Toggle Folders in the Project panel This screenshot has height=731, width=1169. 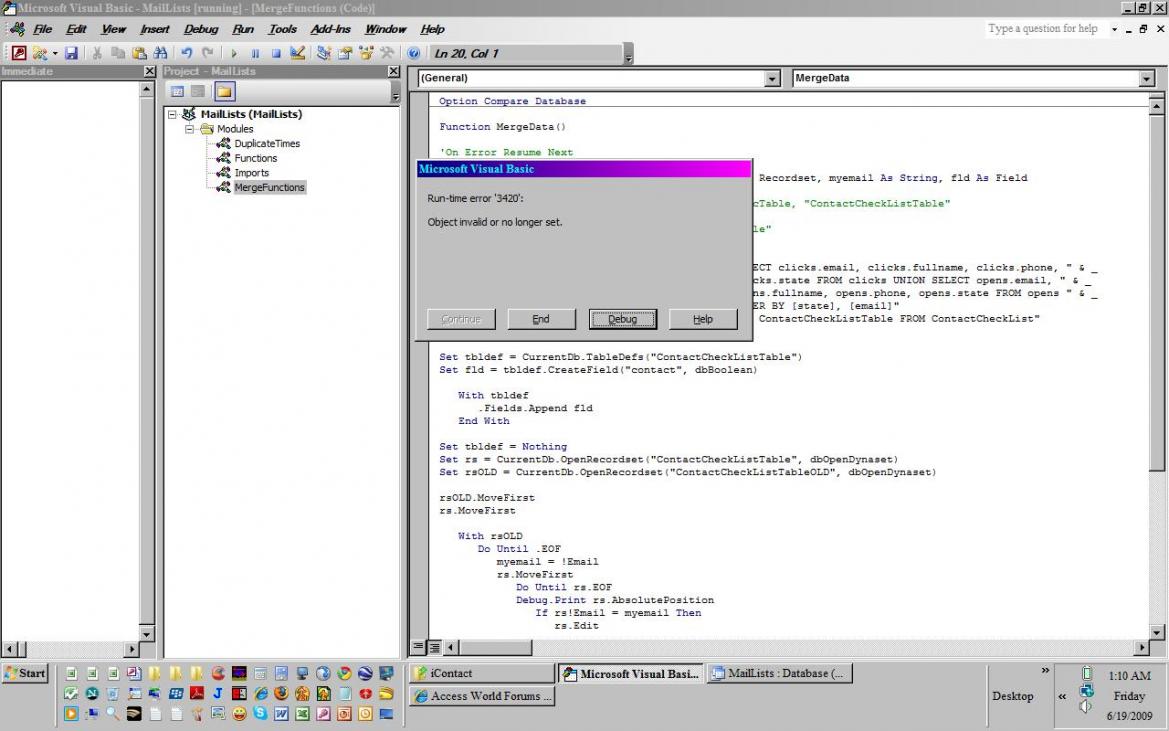pos(224,92)
